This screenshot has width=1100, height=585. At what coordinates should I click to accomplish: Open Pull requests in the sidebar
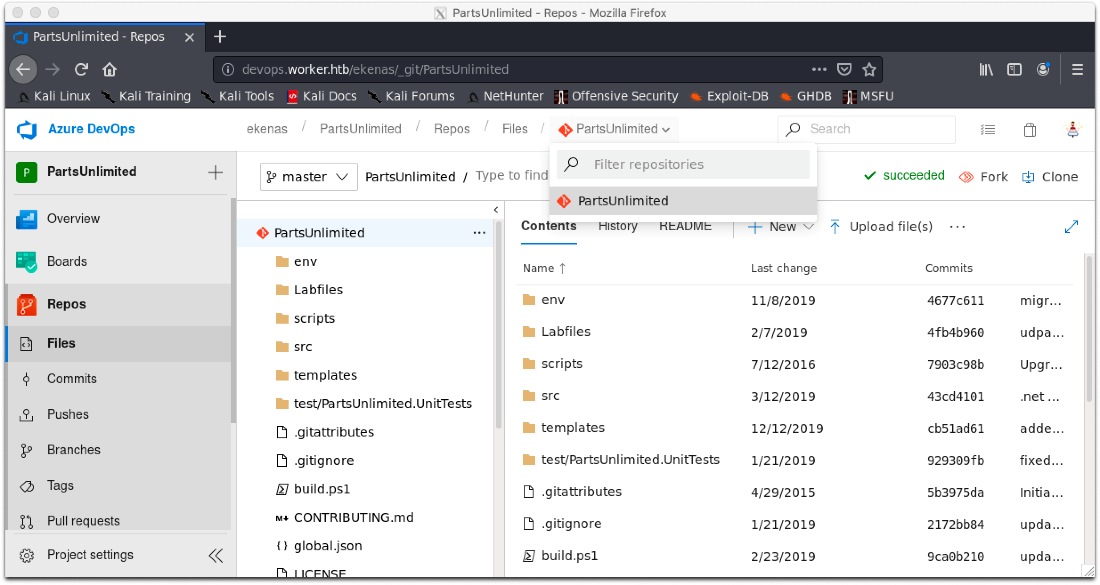click(x=119, y=521)
